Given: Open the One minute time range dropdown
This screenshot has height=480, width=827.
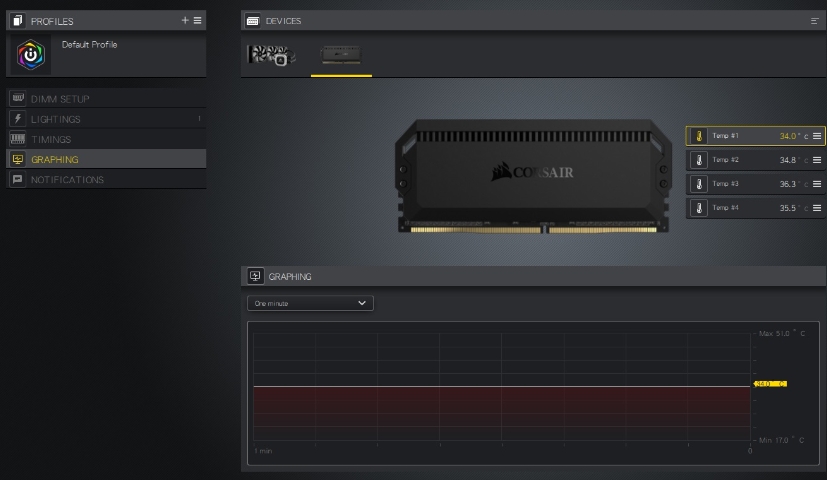Looking at the screenshot, I should [x=310, y=303].
